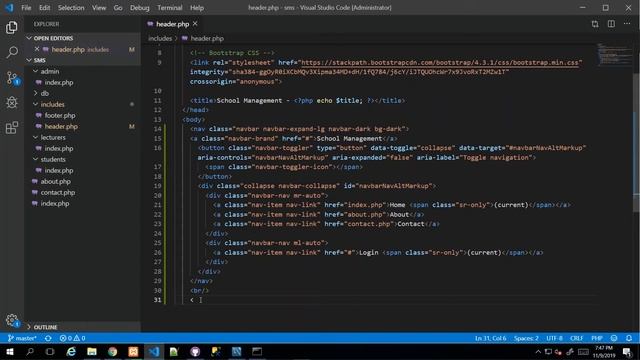Change encoding via UTF-8 indicator
The image size is (640, 360).
click(x=554, y=338)
